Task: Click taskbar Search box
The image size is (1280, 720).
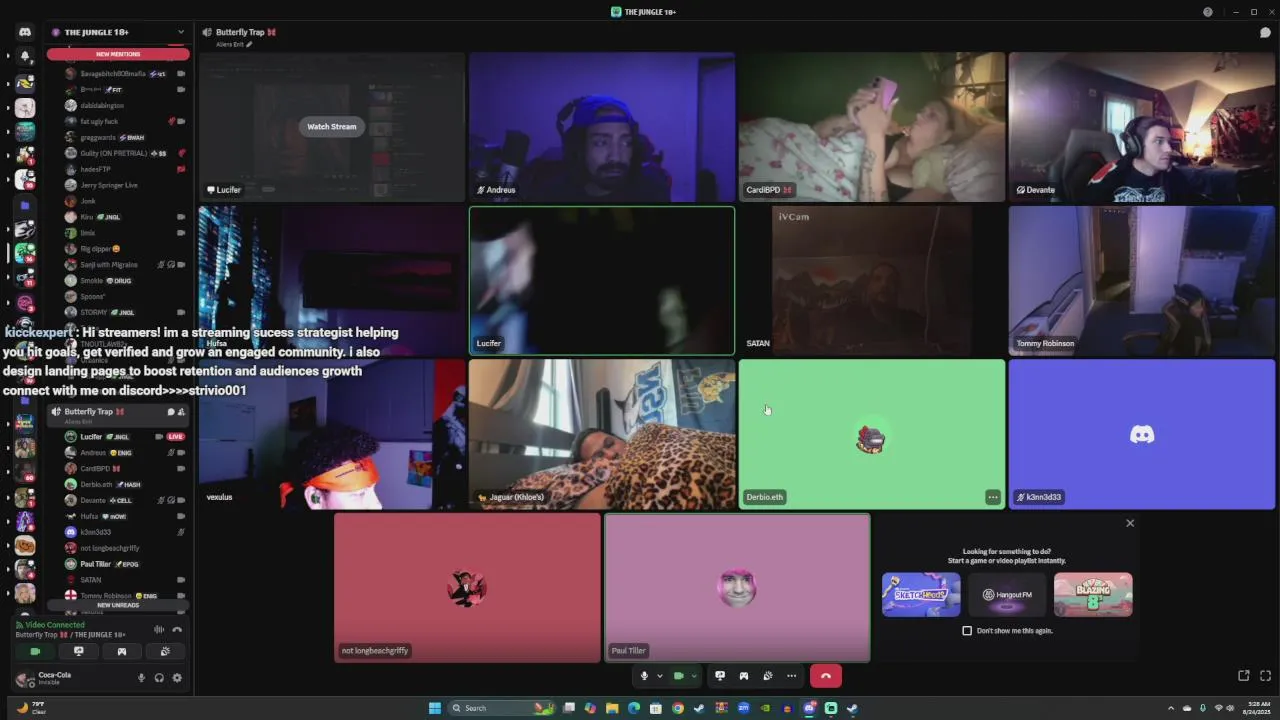Action: 500,708
